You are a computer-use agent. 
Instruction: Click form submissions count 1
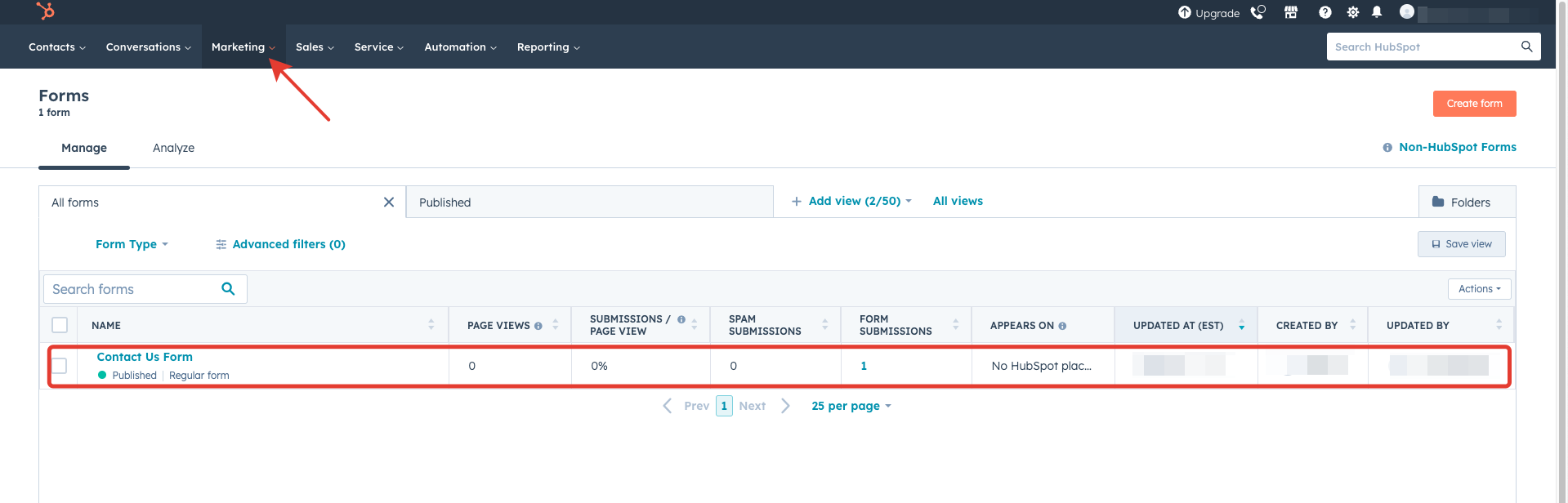(x=864, y=366)
